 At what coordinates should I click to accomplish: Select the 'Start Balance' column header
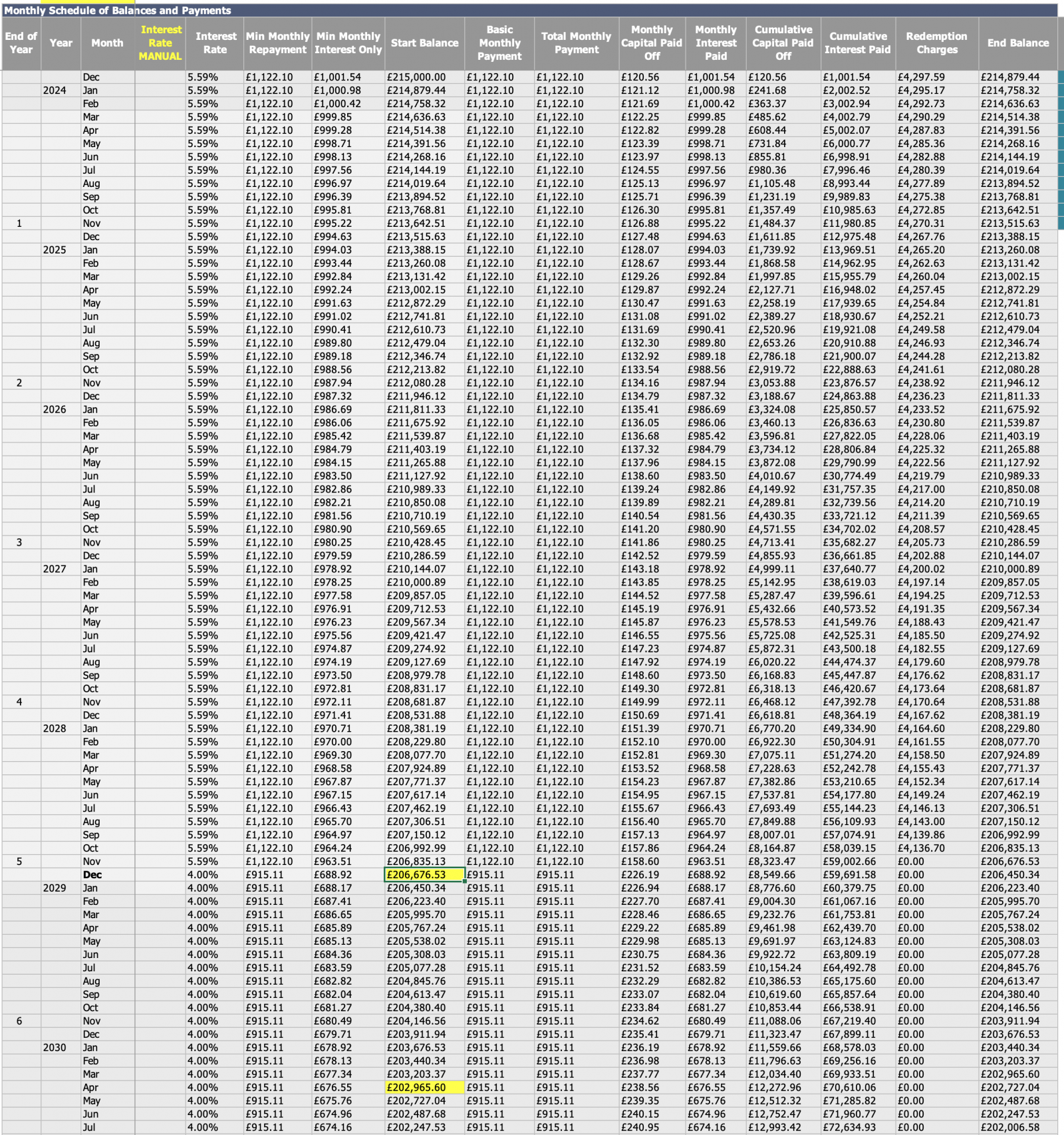424,43
